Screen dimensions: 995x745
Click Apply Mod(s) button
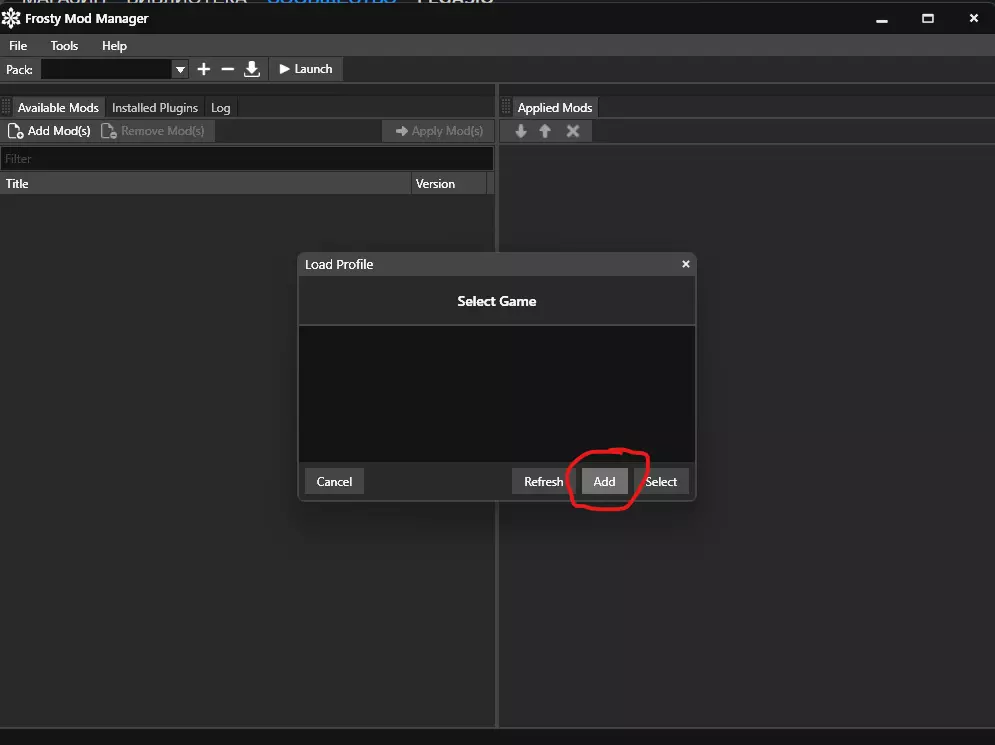click(438, 131)
